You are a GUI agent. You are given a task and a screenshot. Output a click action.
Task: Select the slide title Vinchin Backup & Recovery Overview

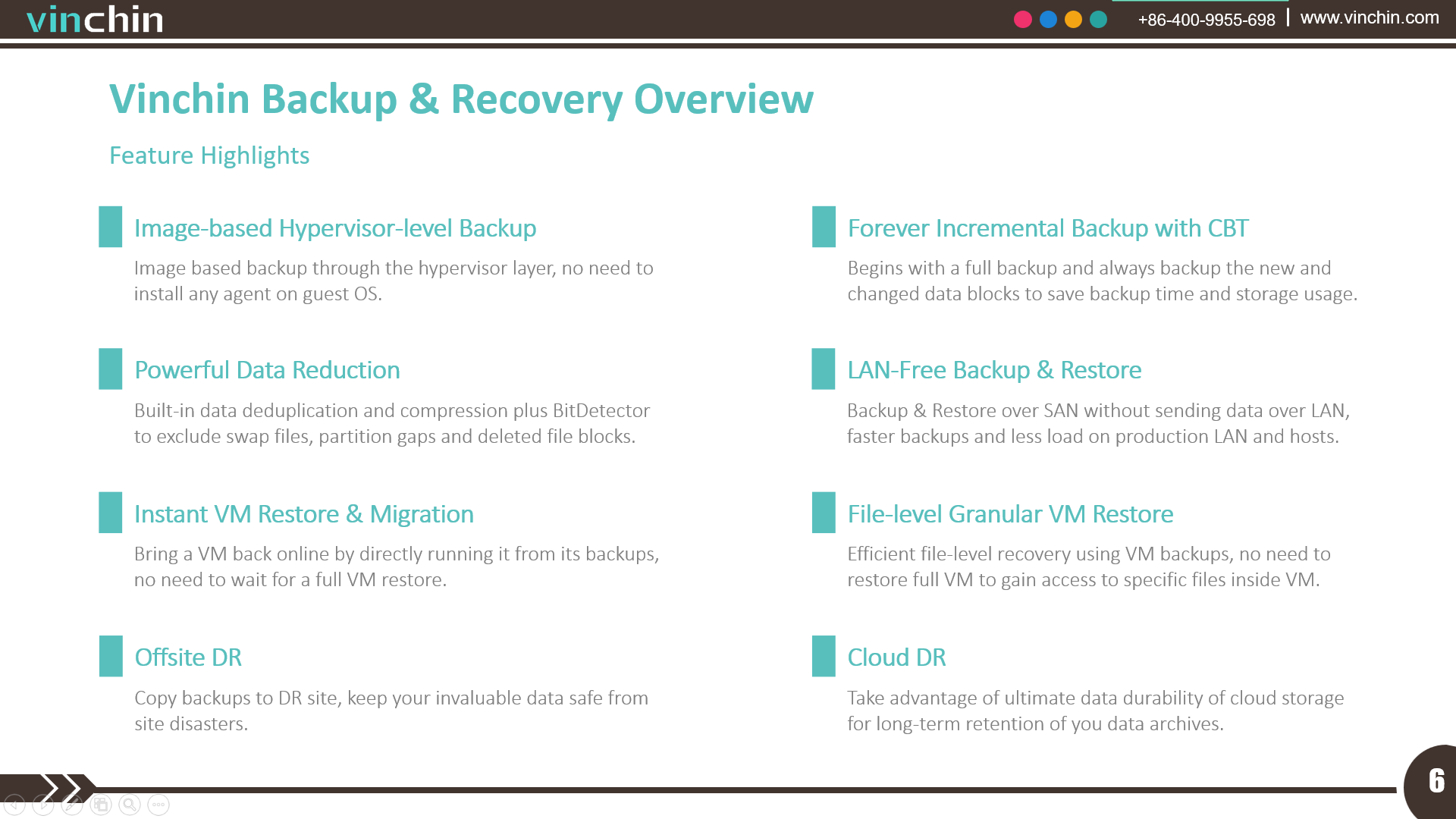[x=461, y=99]
